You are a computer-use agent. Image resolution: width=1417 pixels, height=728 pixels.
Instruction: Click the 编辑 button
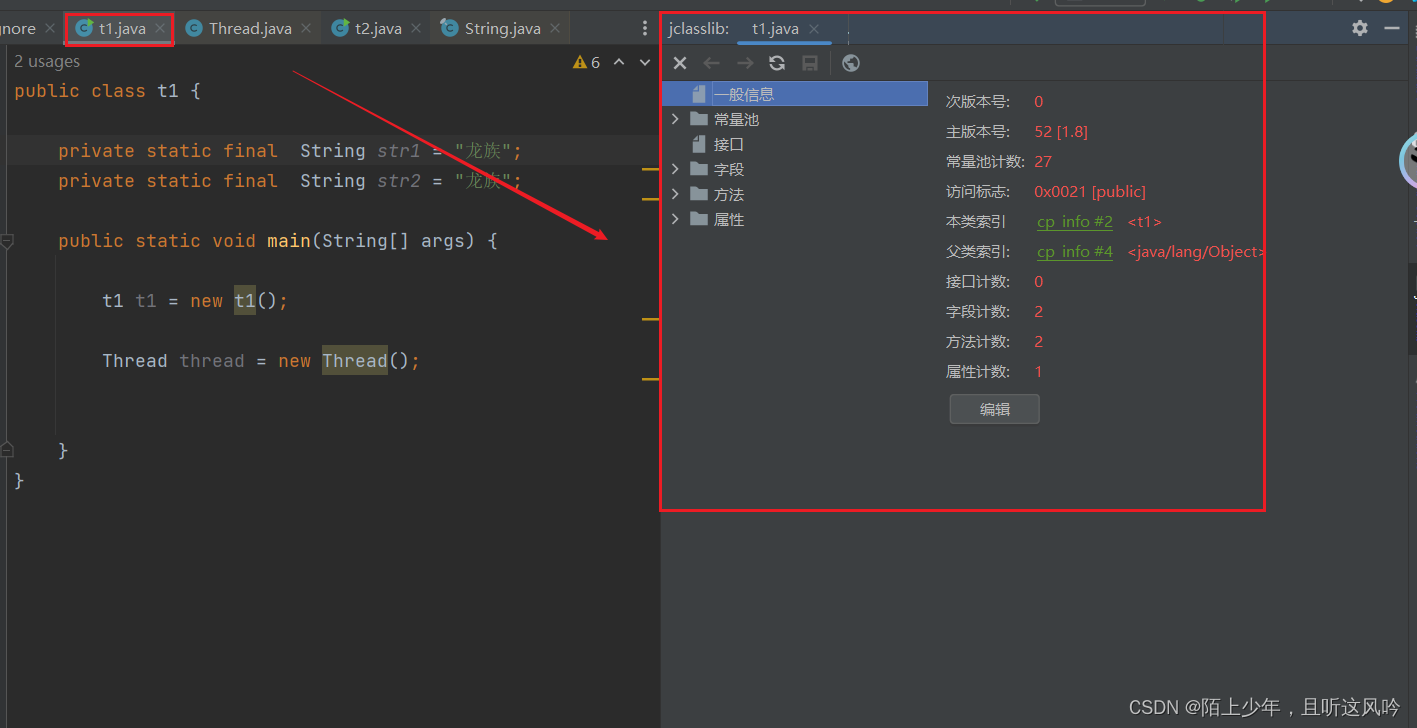[x=995, y=409]
